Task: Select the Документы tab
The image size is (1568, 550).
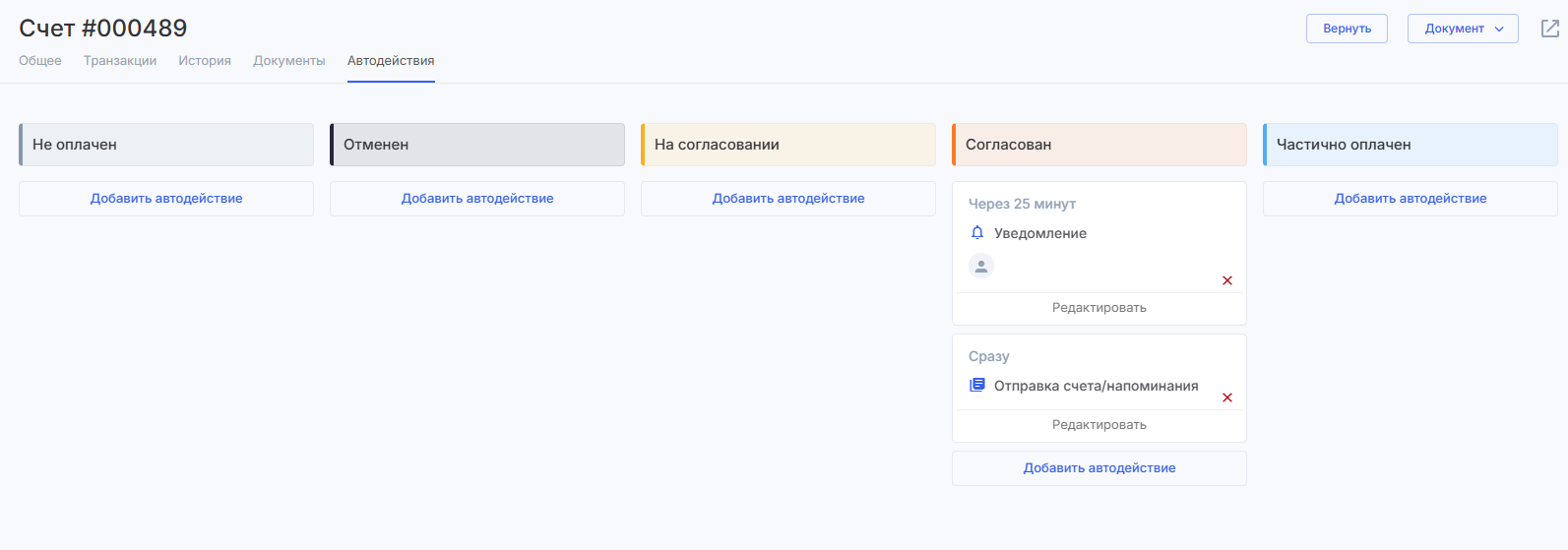Action: tap(288, 61)
